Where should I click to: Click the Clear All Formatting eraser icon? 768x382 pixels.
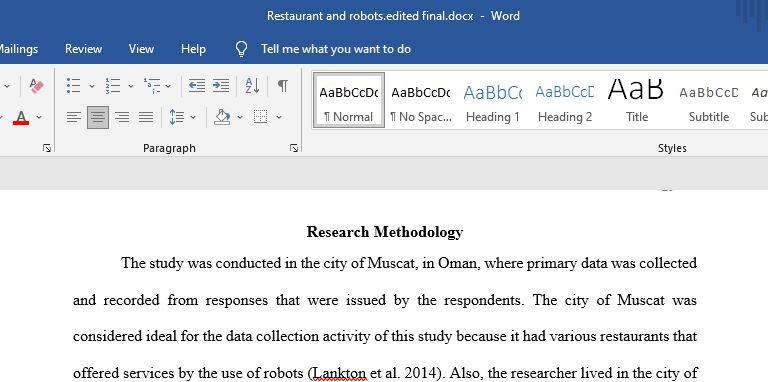click(37, 86)
